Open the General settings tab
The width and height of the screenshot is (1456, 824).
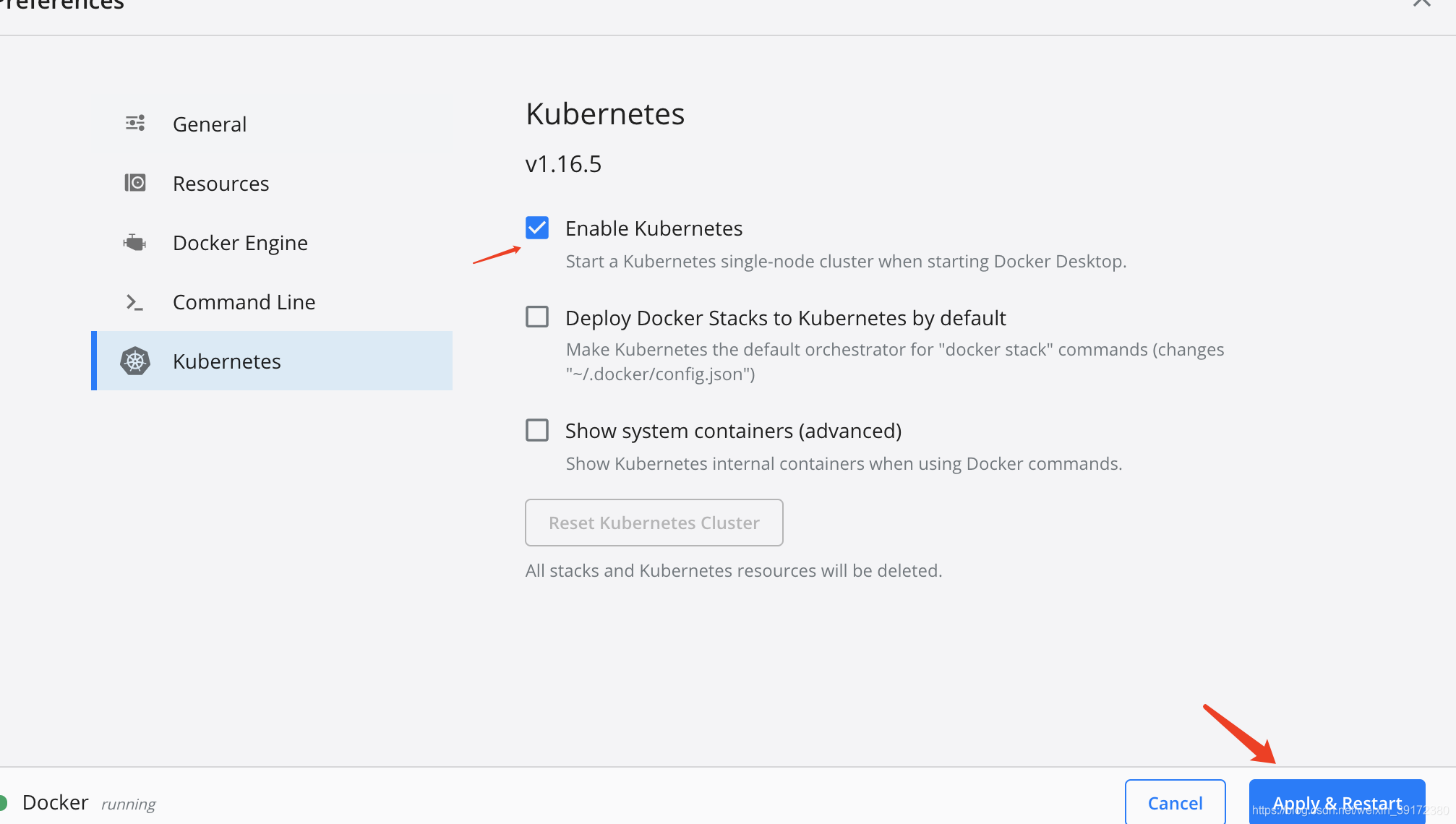coord(210,124)
